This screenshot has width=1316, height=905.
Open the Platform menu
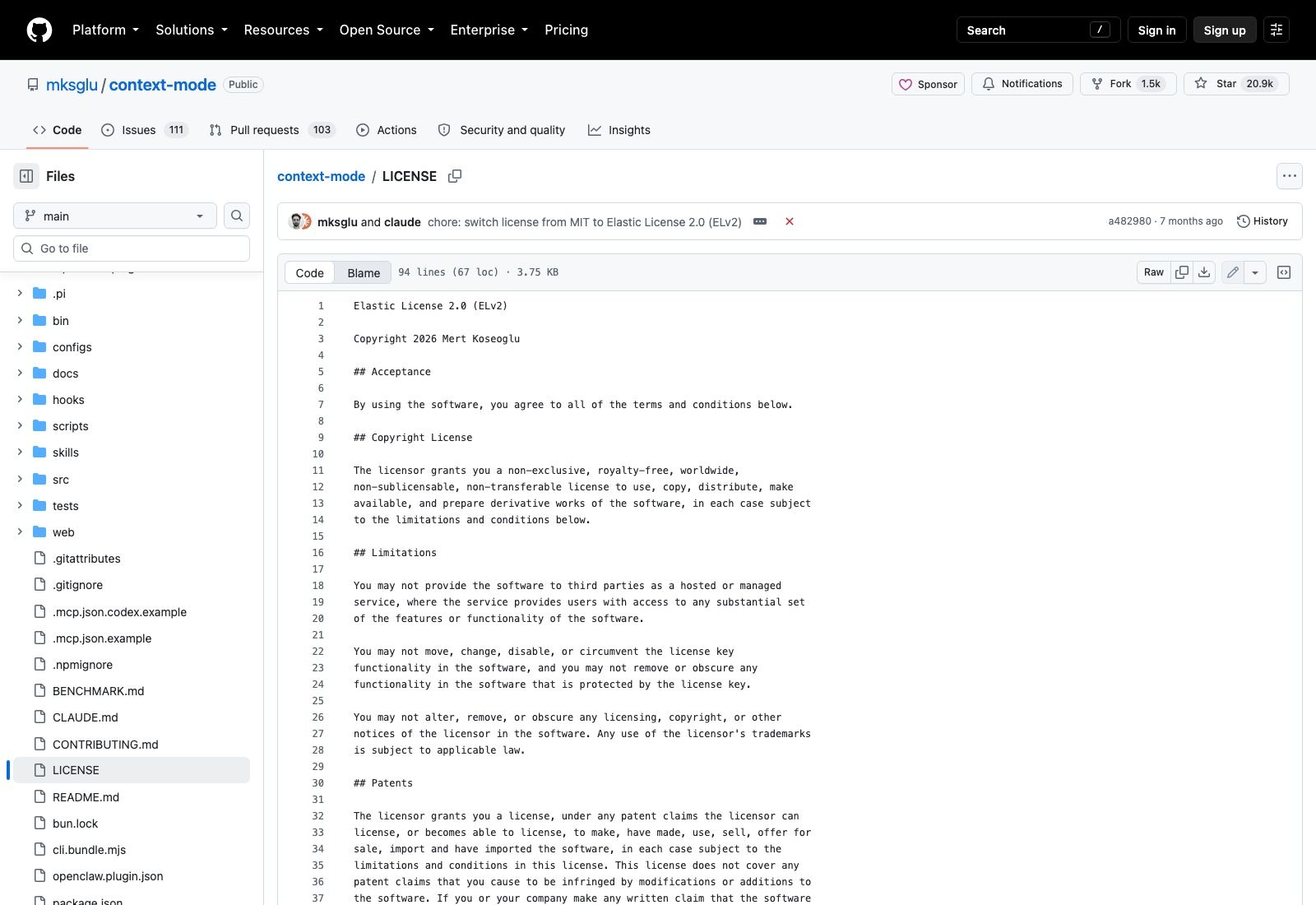pos(106,30)
